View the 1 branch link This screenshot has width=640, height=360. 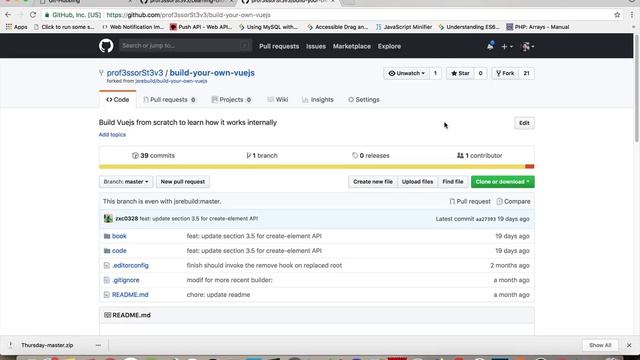coord(262,156)
